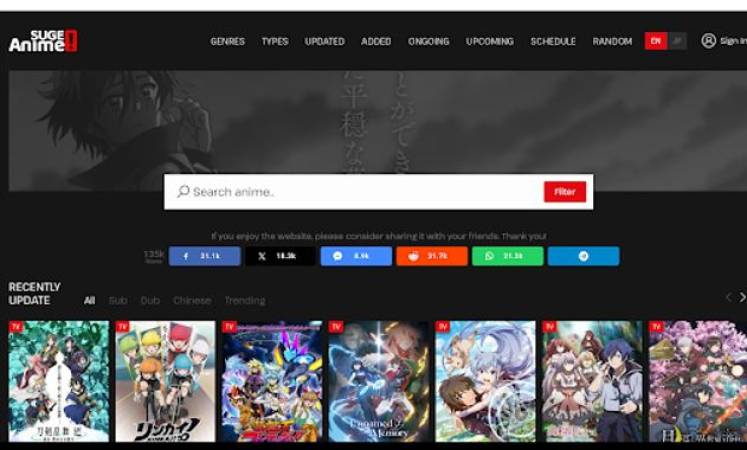Open a Random anime
The image size is (747, 450).
point(612,41)
